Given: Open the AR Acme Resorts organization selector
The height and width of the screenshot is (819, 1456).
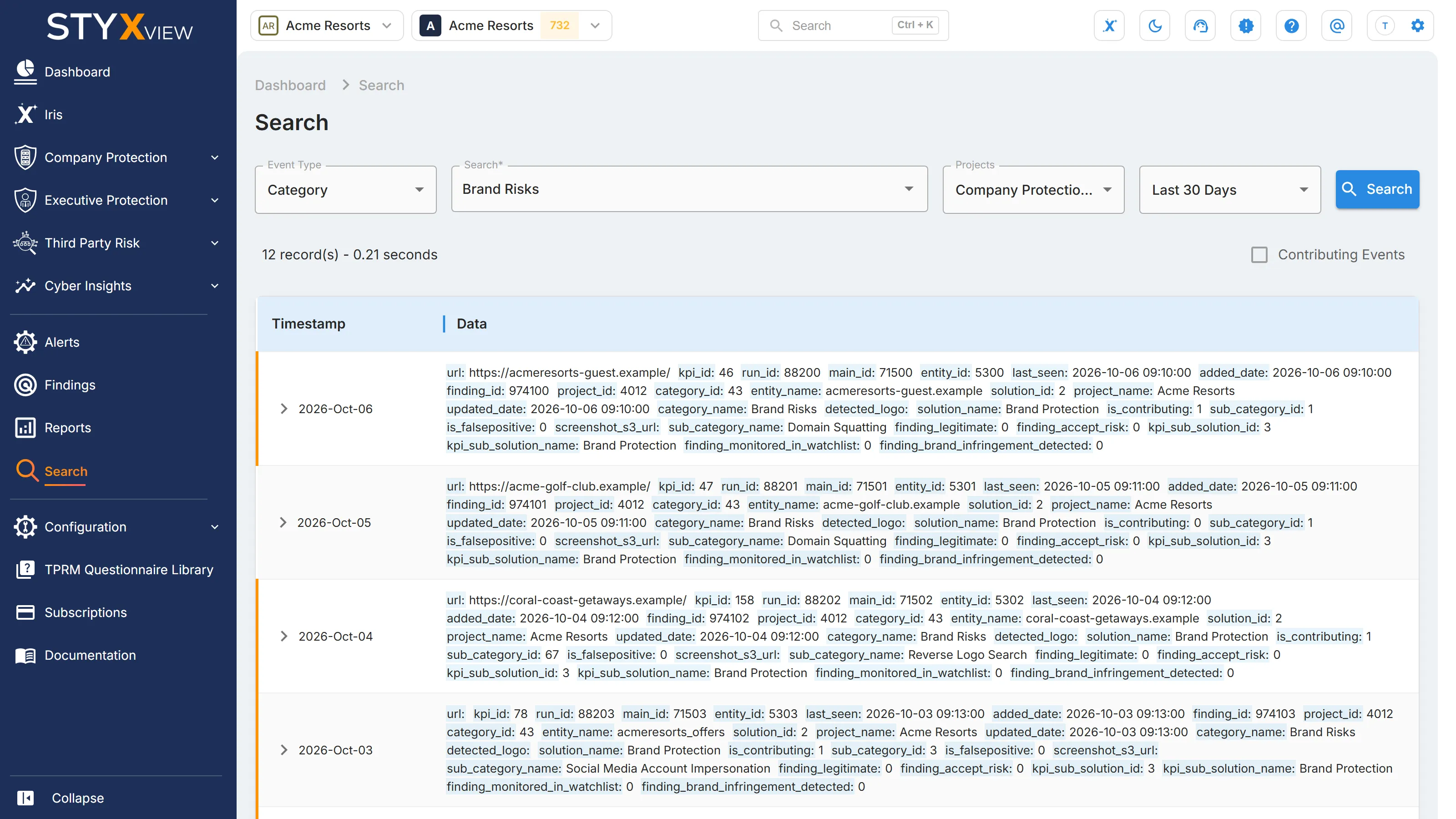Looking at the screenshot, I should 327,25.
